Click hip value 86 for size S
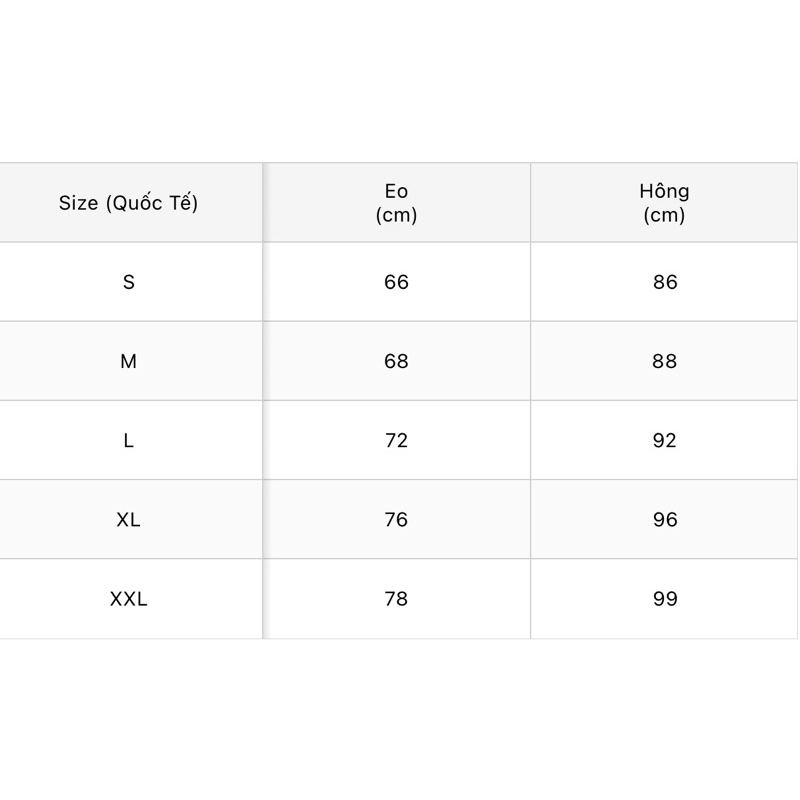The image size is (800, 800). pyautogui.click(x=665, y=282)
